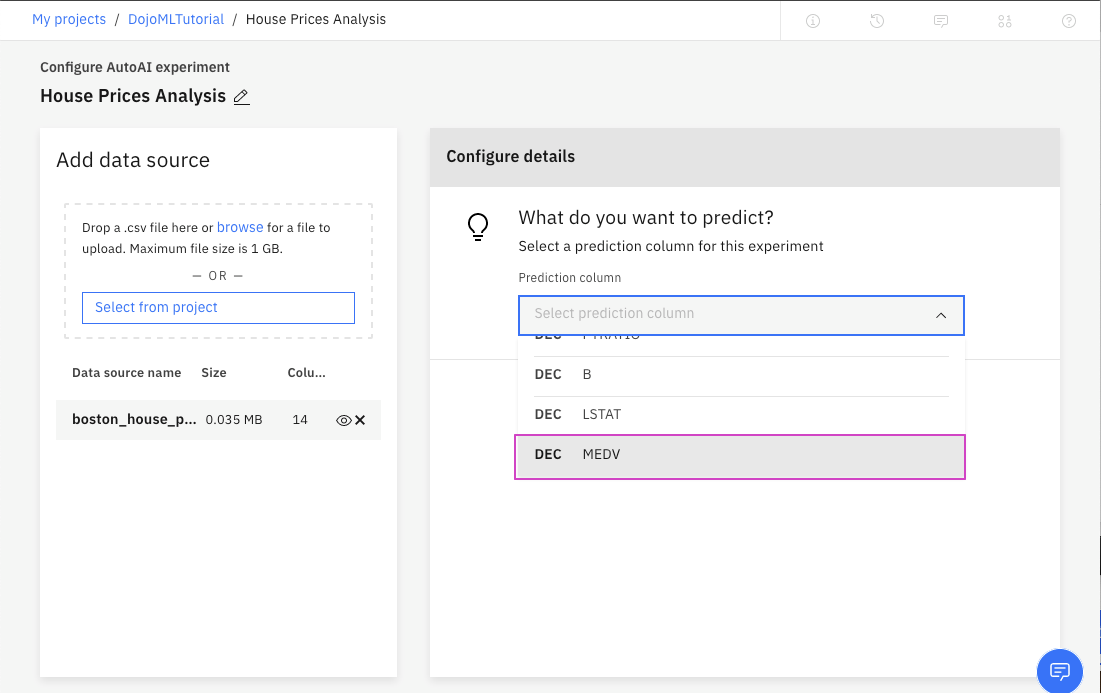Remove the boston_house data source
Screen dimensions: 1101x693
coord(360,420)
